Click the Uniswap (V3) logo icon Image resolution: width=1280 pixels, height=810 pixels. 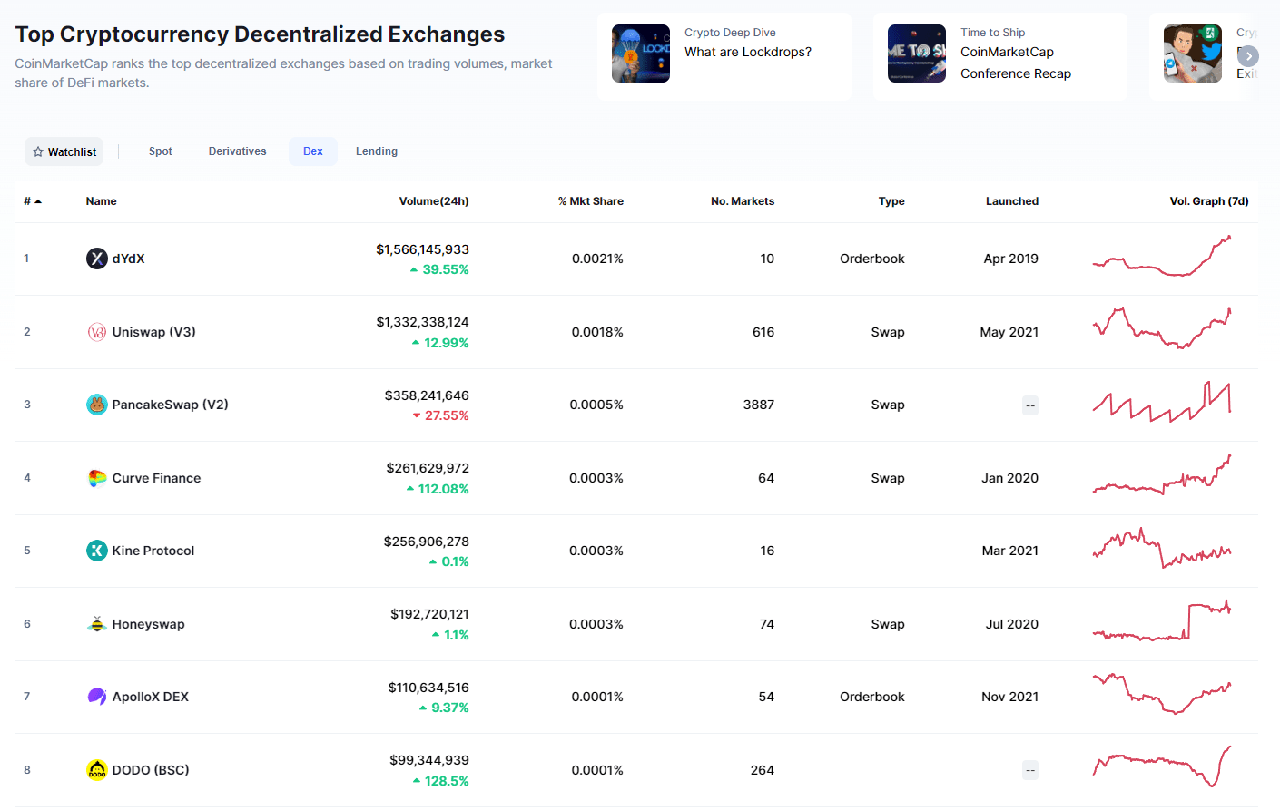click(96, 332)
